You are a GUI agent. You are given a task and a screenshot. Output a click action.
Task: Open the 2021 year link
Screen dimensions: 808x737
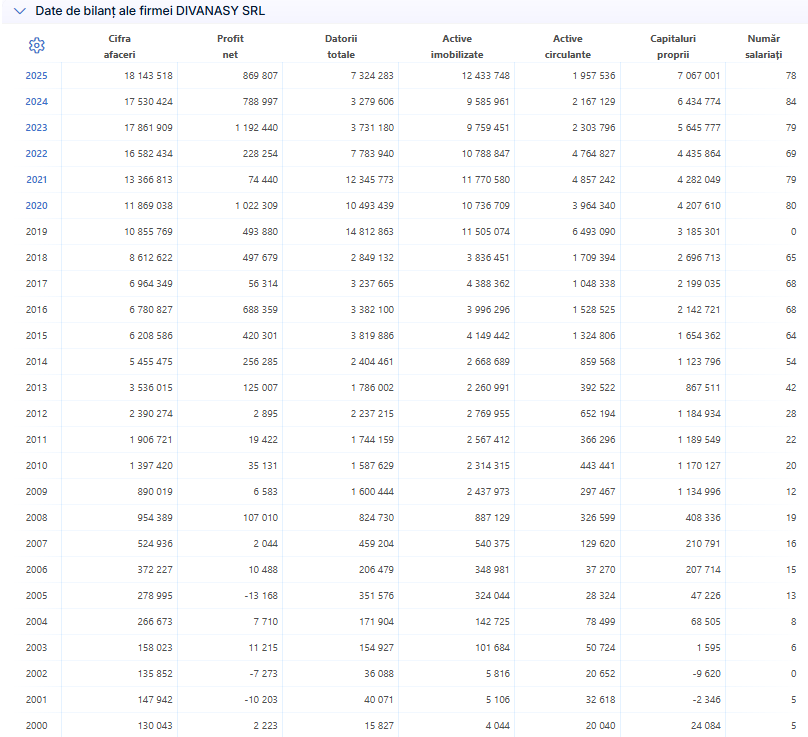[x=37, y=180]
